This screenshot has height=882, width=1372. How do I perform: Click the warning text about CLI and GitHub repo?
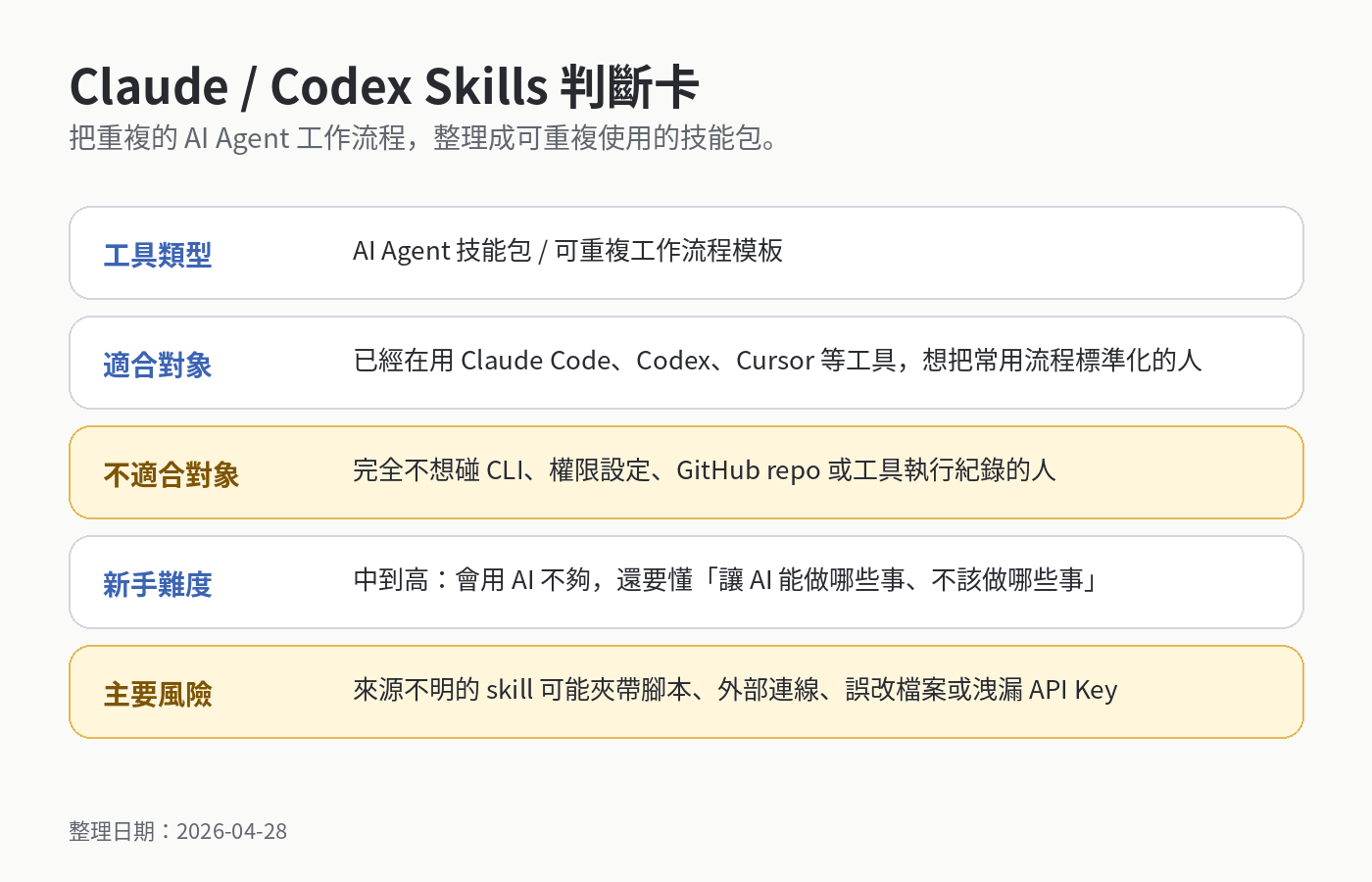[x=704, y=469]
